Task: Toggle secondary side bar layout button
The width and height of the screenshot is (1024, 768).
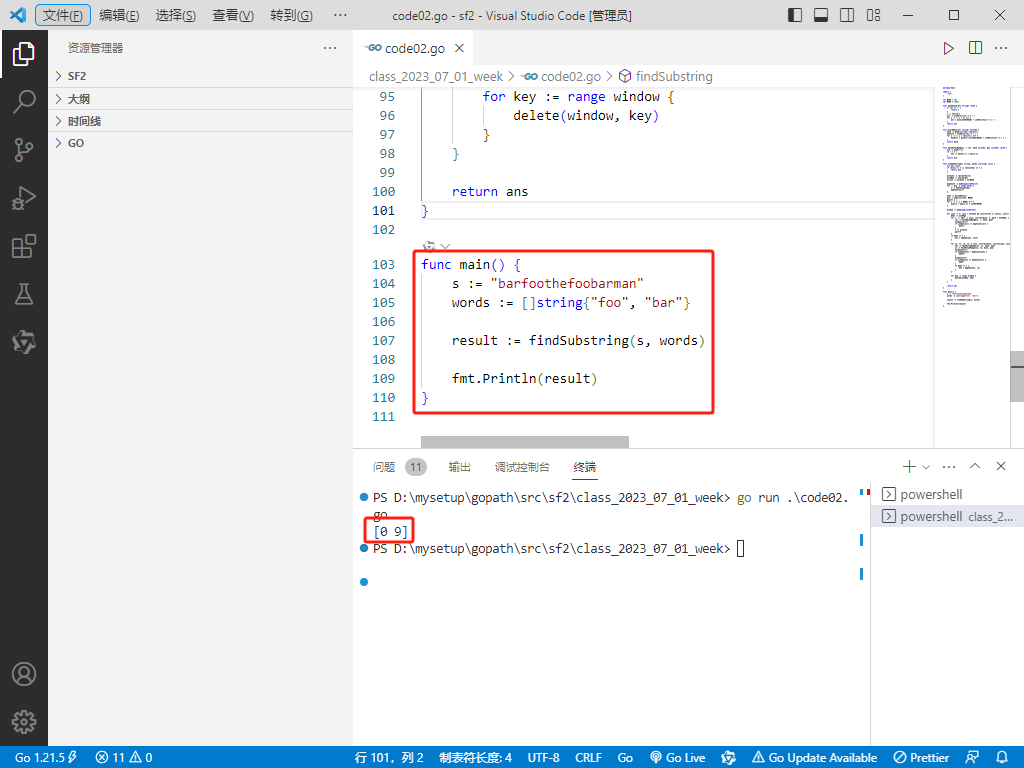Action: pyautogui.click(x=847, y=15)
